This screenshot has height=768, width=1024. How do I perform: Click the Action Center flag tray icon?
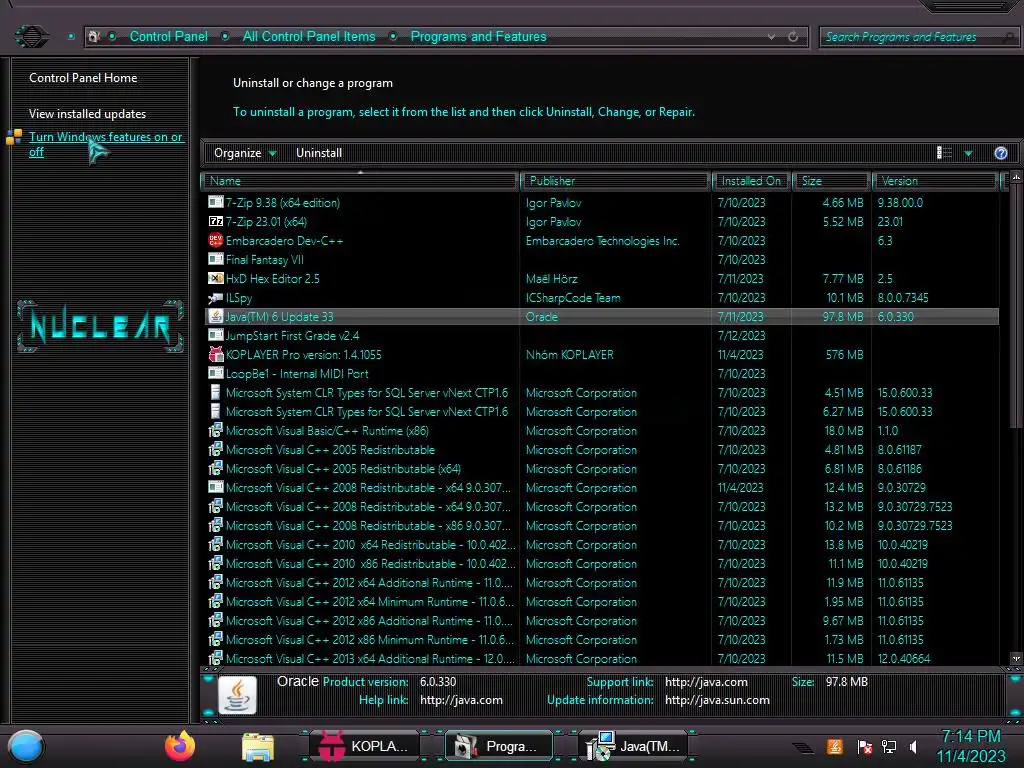(865, 747)
